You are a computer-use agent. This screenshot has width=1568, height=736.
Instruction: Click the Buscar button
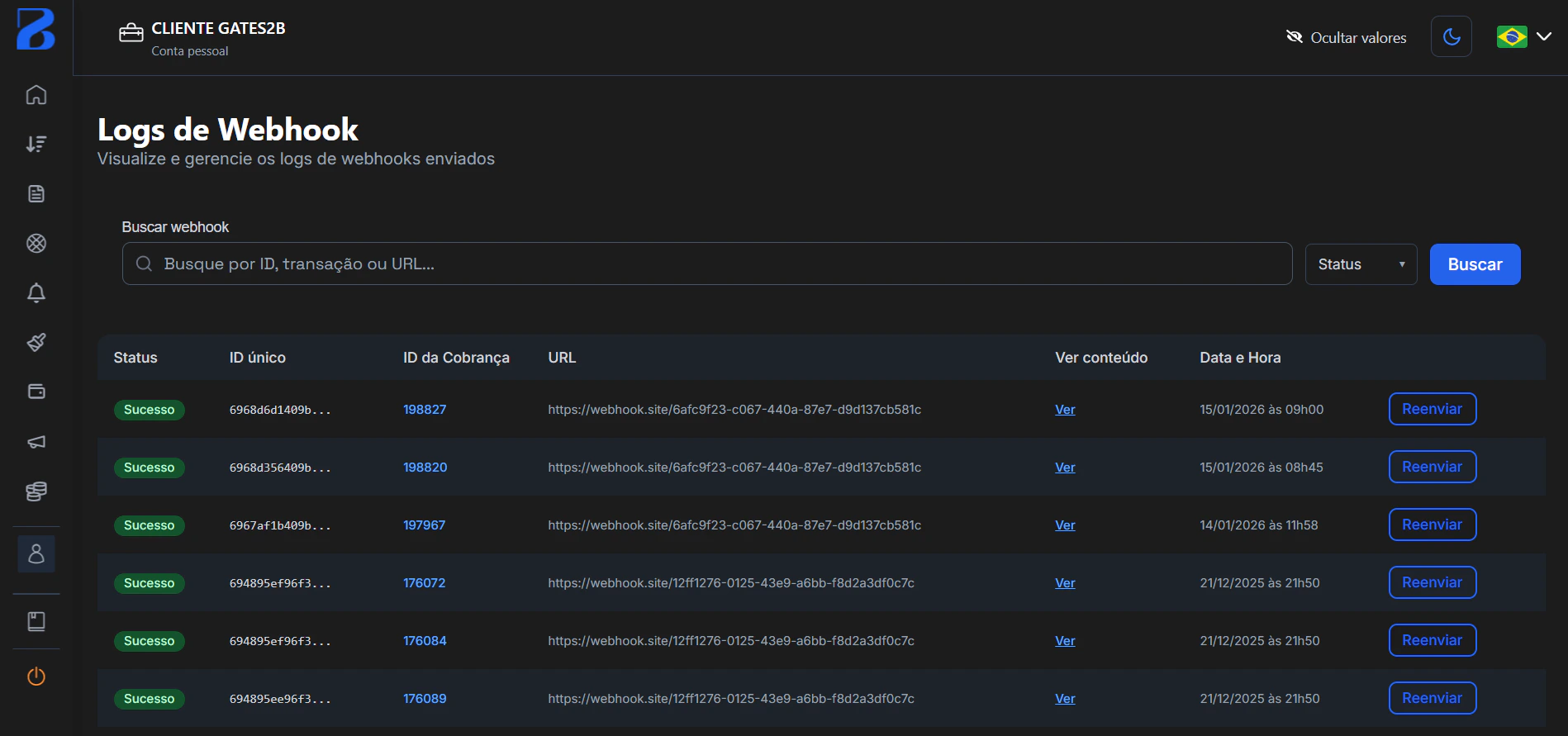click(x=1475, y=264)
